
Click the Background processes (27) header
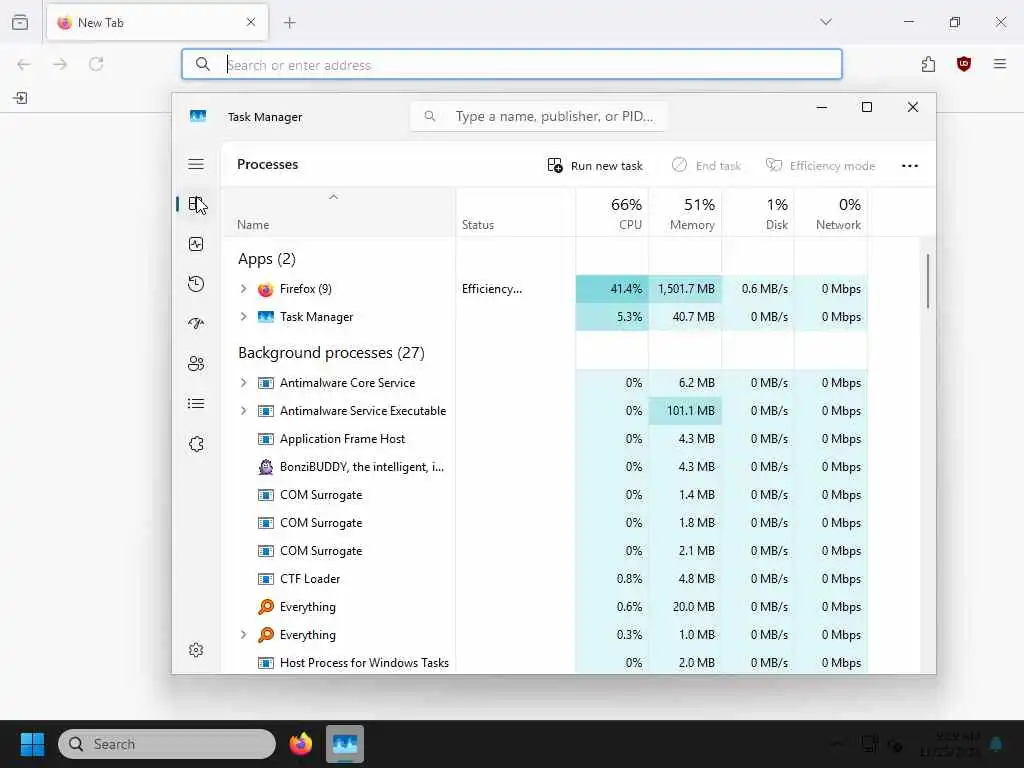(x=331, y=353)
